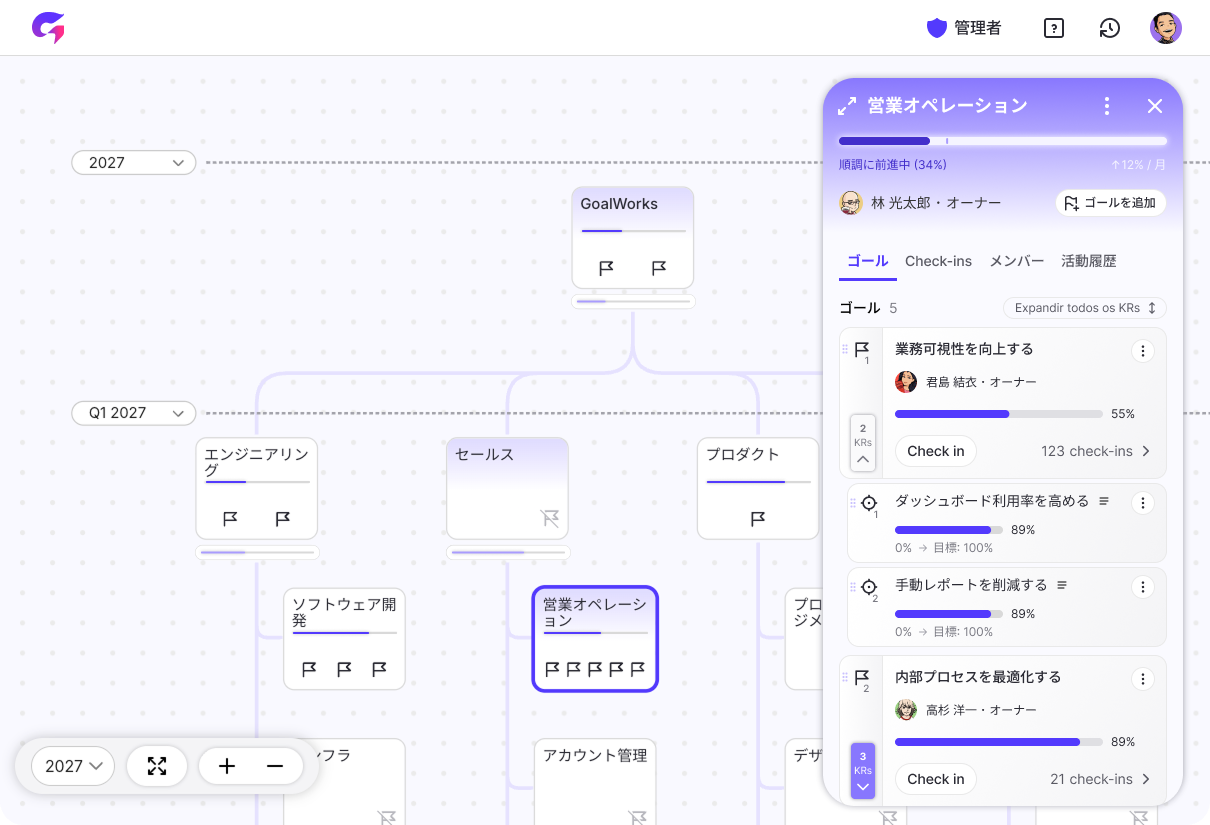The image size is (1210, 825).
Task: Switch to the Check-ins tab
Action: coord(938,261)
